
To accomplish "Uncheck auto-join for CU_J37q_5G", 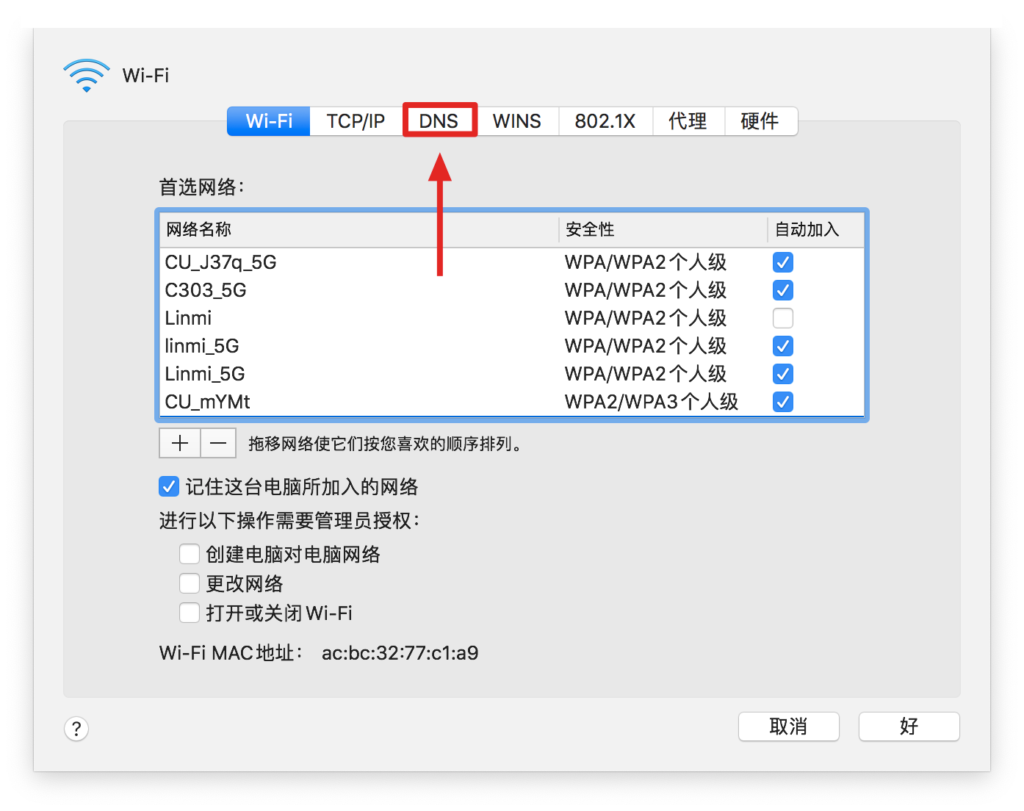I will click(782, 262).
